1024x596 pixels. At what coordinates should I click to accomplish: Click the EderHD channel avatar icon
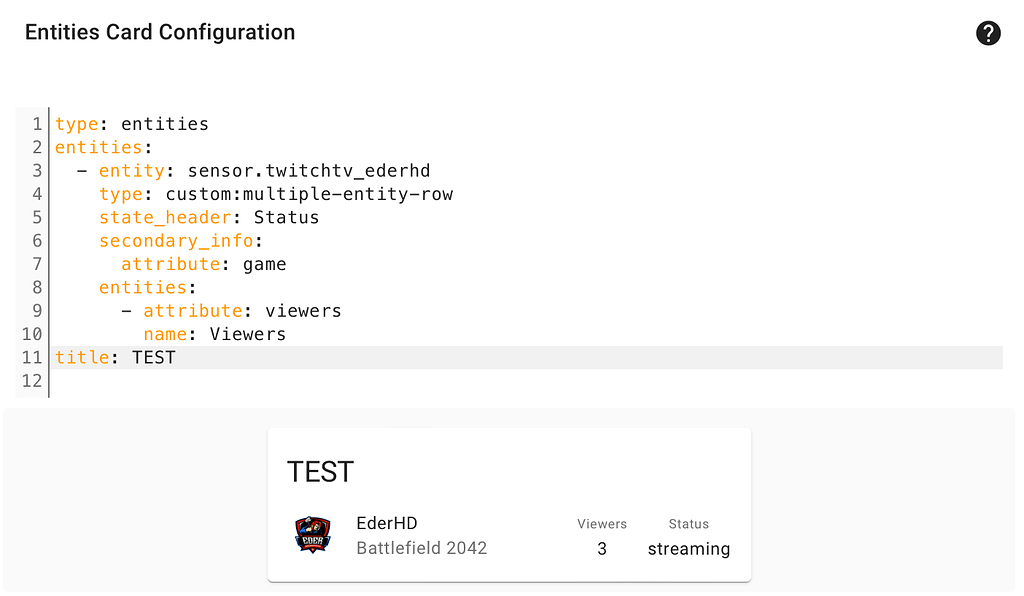point(312,535)
